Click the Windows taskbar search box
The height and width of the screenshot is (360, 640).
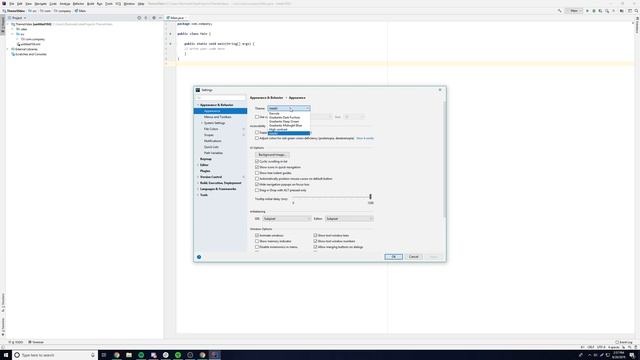[54, 355]
